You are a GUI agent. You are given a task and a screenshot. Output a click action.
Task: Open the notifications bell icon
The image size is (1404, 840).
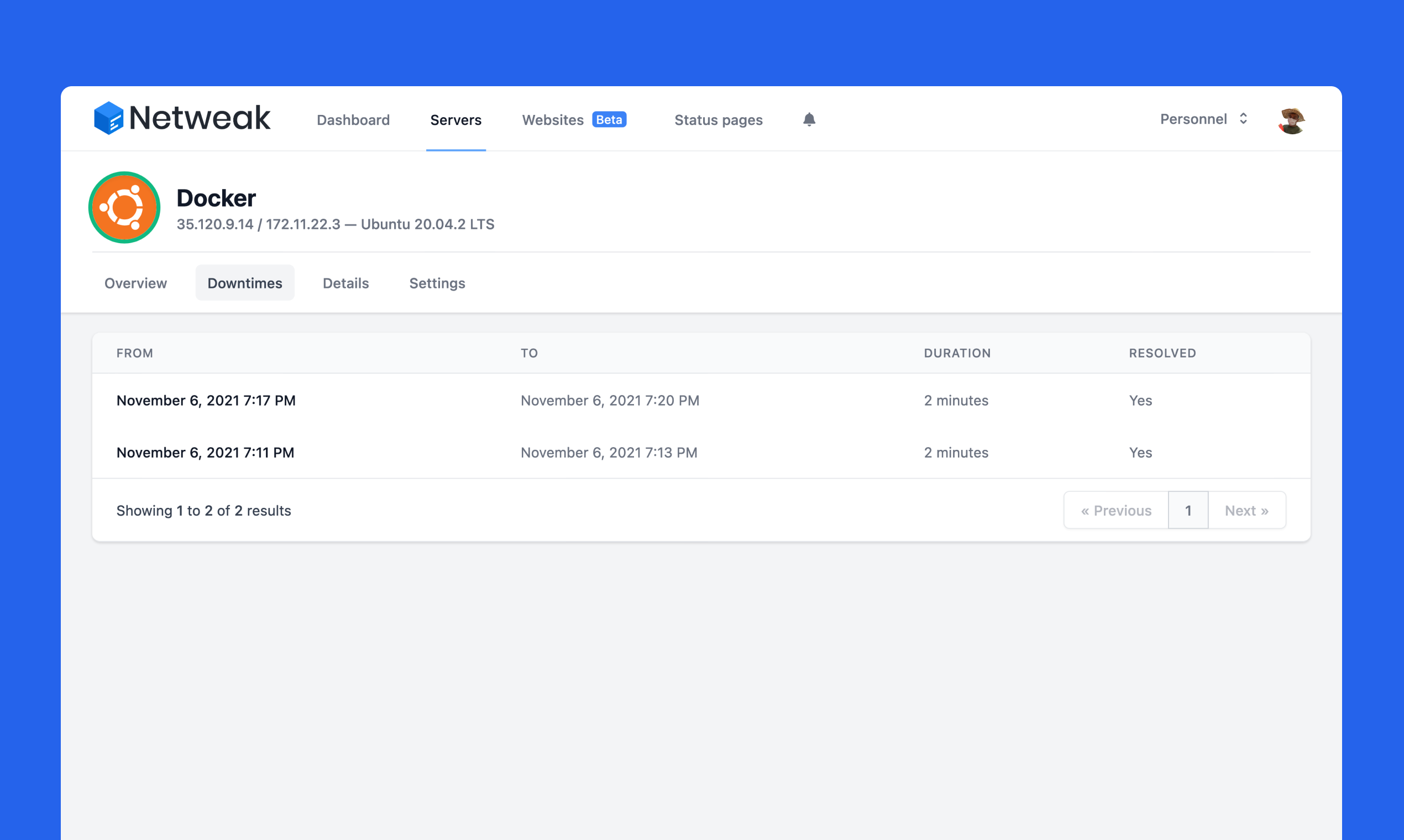pyautogui.click(x=809, y=119)
